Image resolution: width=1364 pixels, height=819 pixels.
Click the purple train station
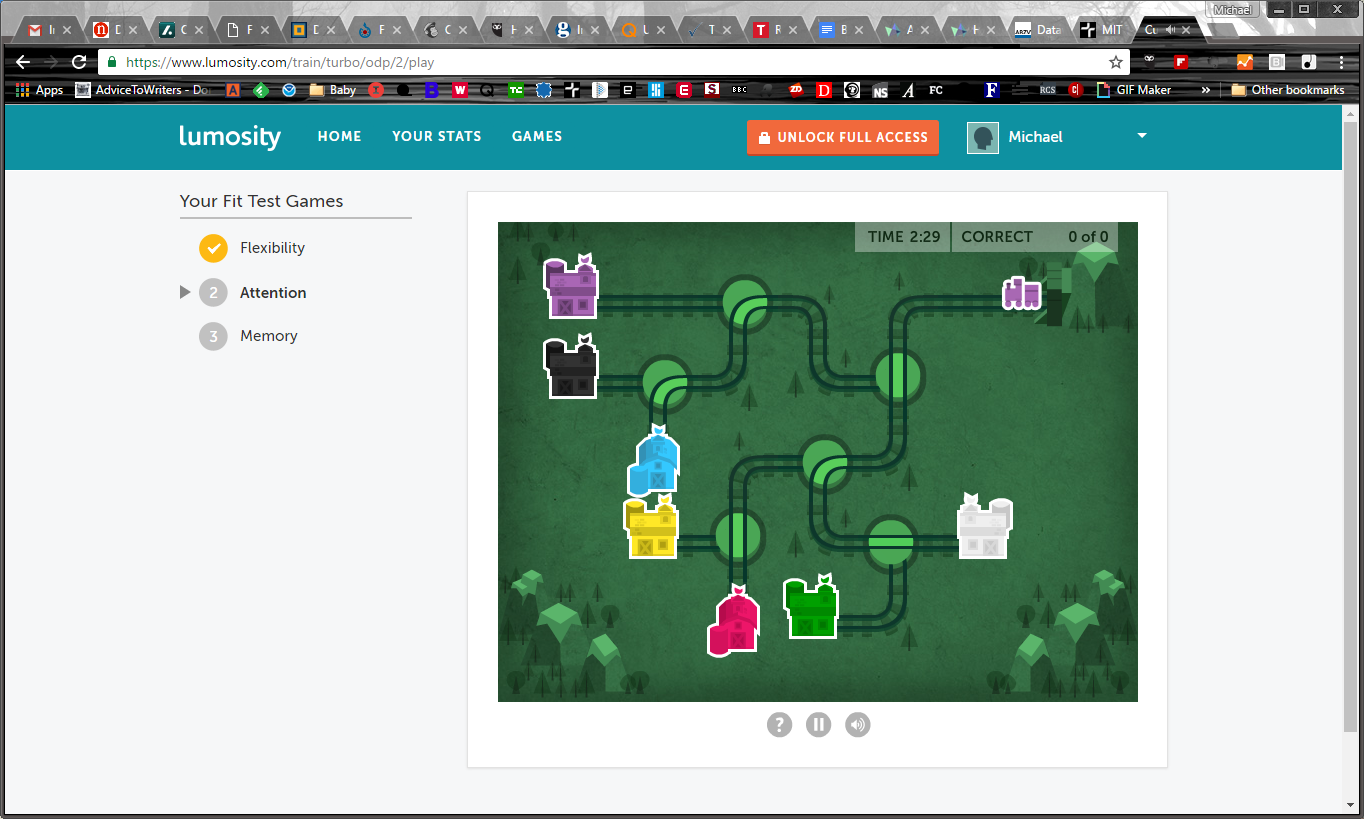point(571,287)
